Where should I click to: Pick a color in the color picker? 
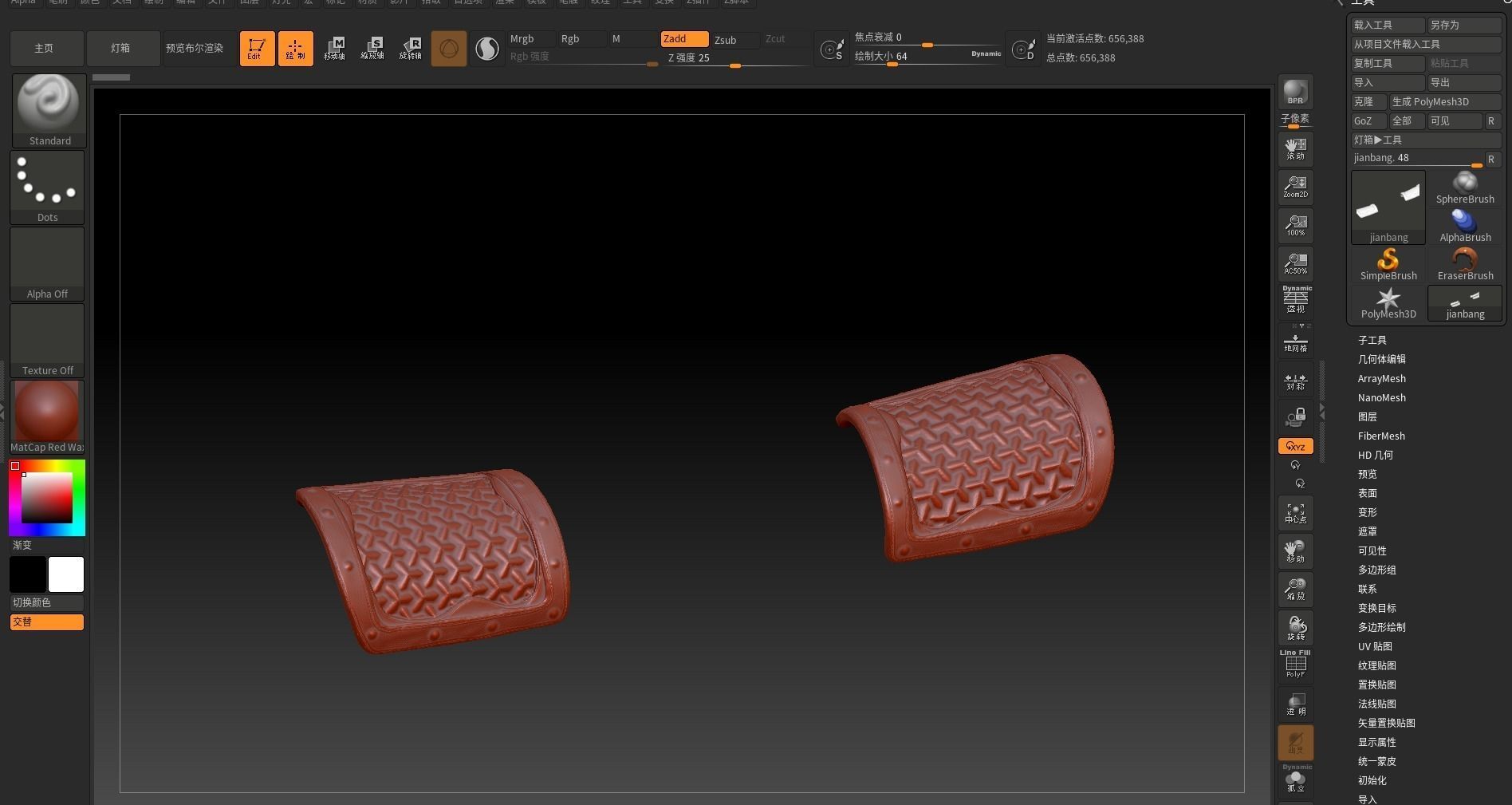click(x=47, y=498)
